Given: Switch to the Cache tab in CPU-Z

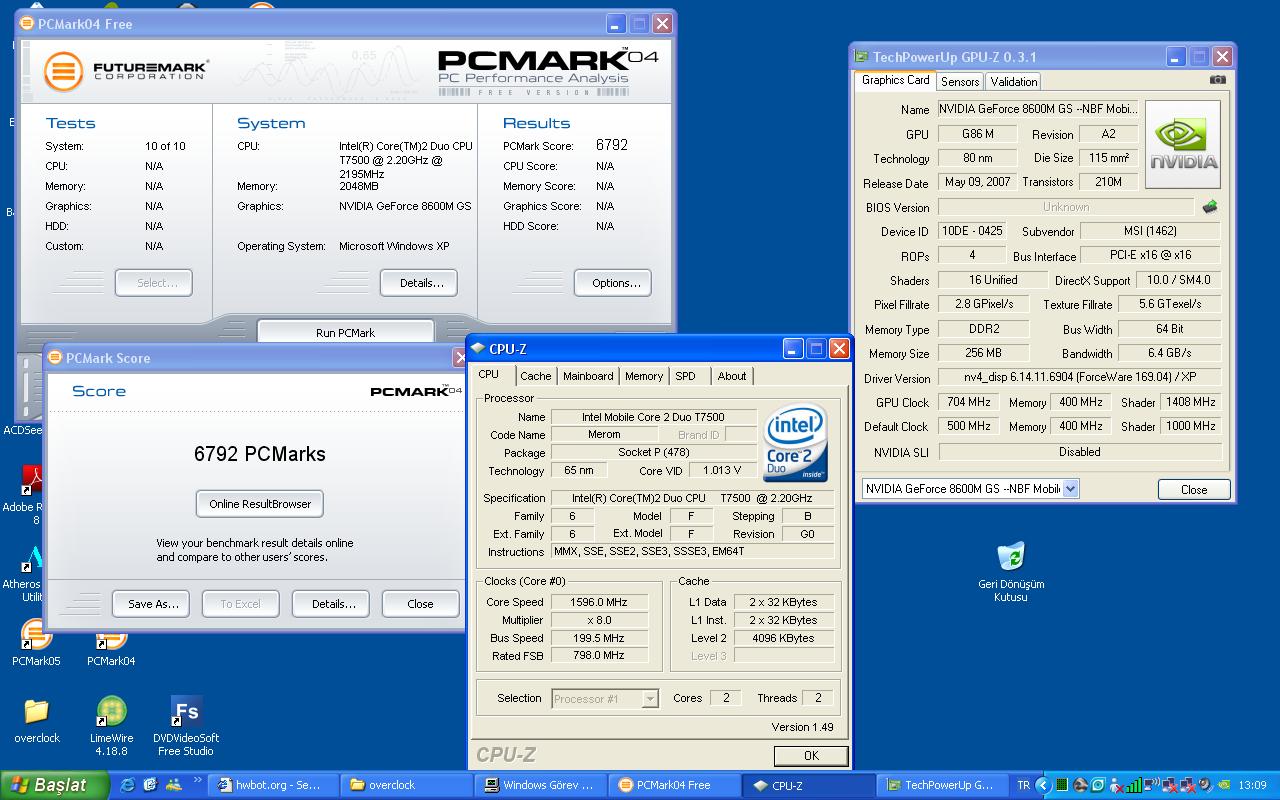Looking at the screenshot, I should pos(535,376).
